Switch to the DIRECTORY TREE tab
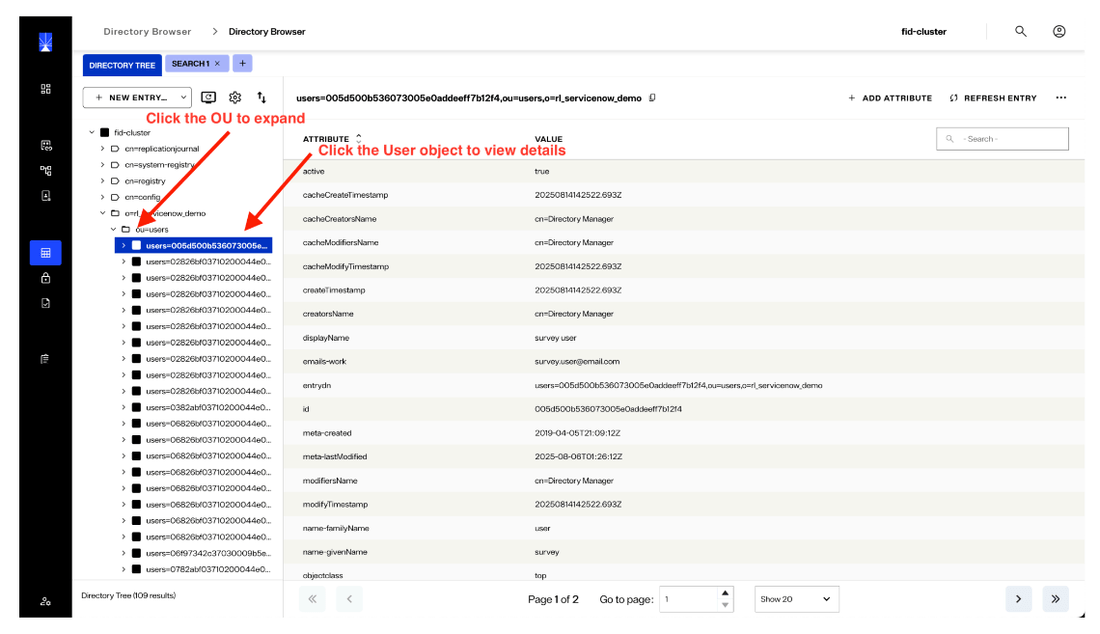 coord(122,65)
